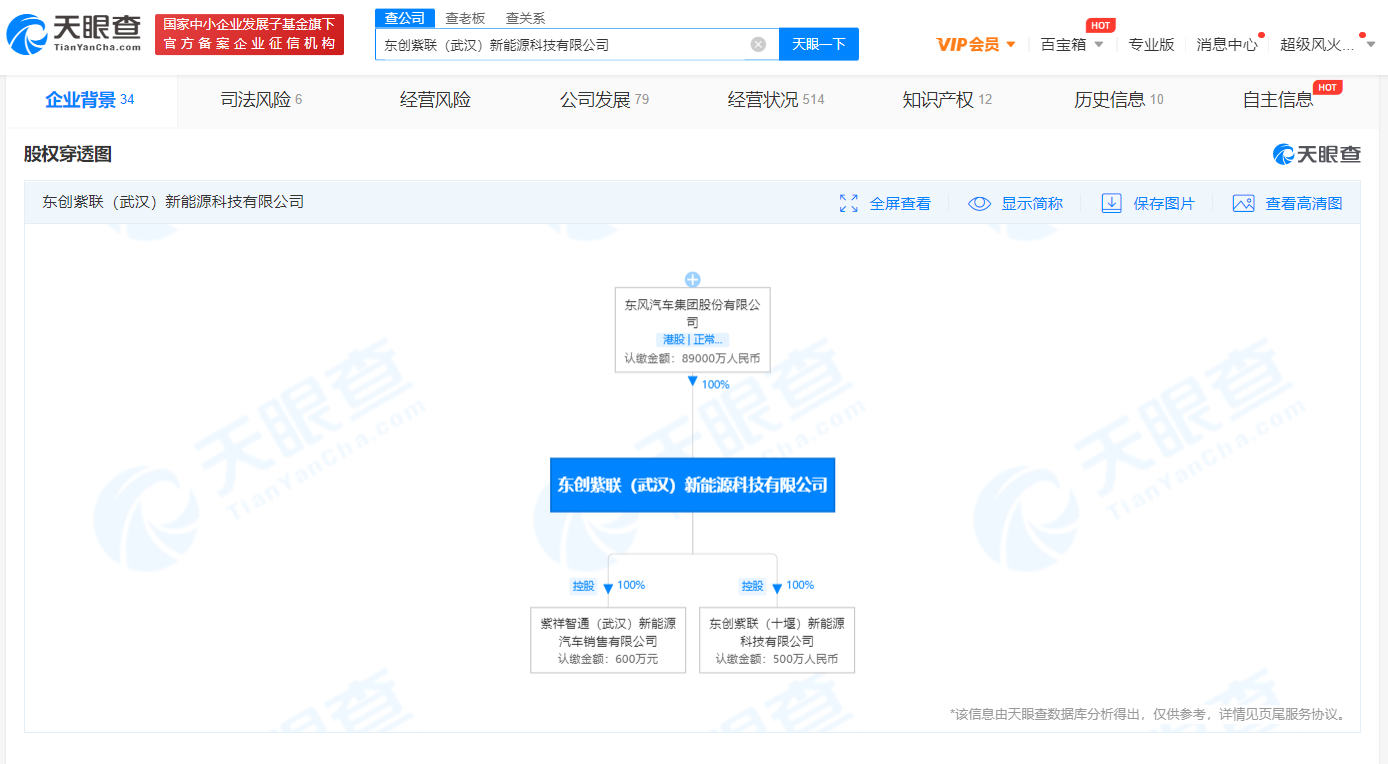Expand upstream shareholders with plus icon
This screenshot has width=1388, height=764.
tap(692, 279)
